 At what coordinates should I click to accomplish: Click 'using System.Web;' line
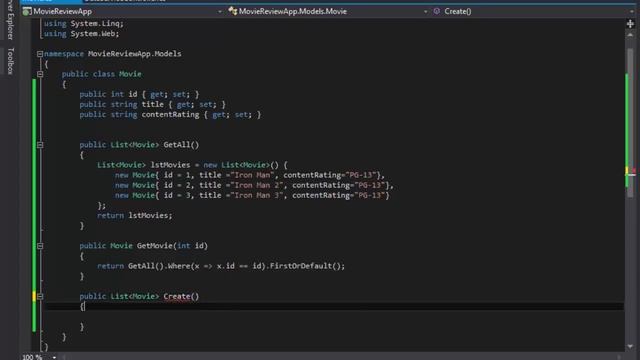tap(82, 34)
